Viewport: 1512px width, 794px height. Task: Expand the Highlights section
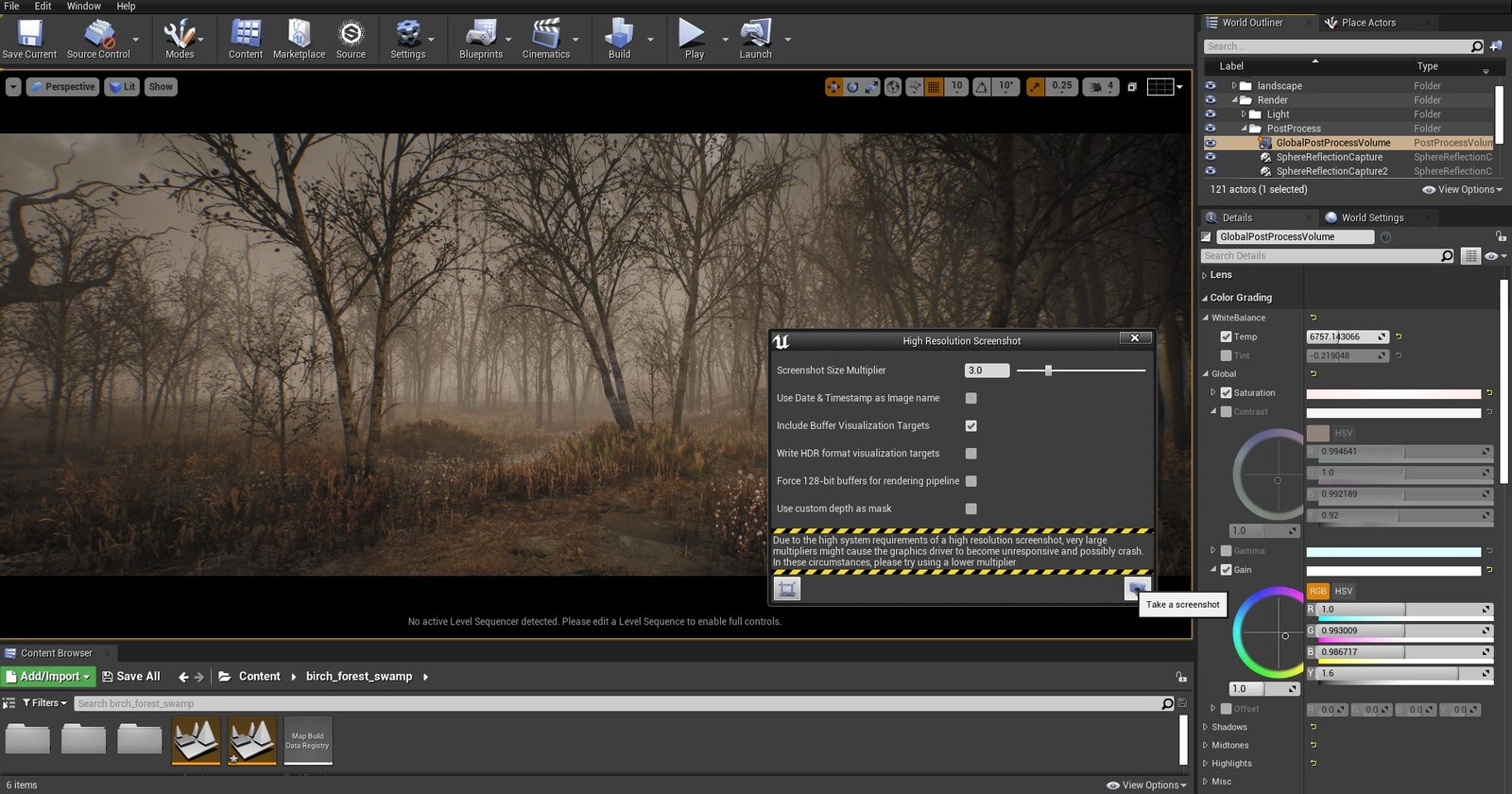pos(1205,763)
